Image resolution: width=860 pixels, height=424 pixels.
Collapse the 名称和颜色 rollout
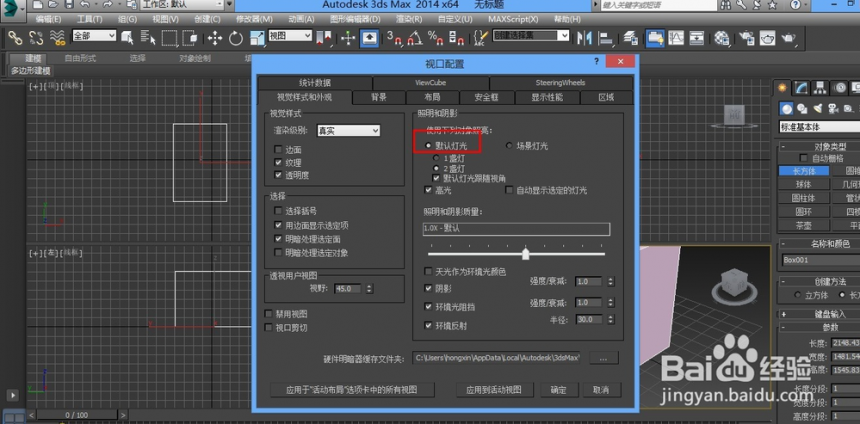click(x=783, y=244)
